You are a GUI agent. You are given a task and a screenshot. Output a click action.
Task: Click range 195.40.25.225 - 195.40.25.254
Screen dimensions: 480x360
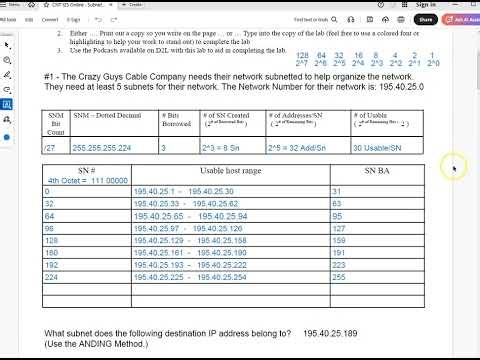[190, 277]
